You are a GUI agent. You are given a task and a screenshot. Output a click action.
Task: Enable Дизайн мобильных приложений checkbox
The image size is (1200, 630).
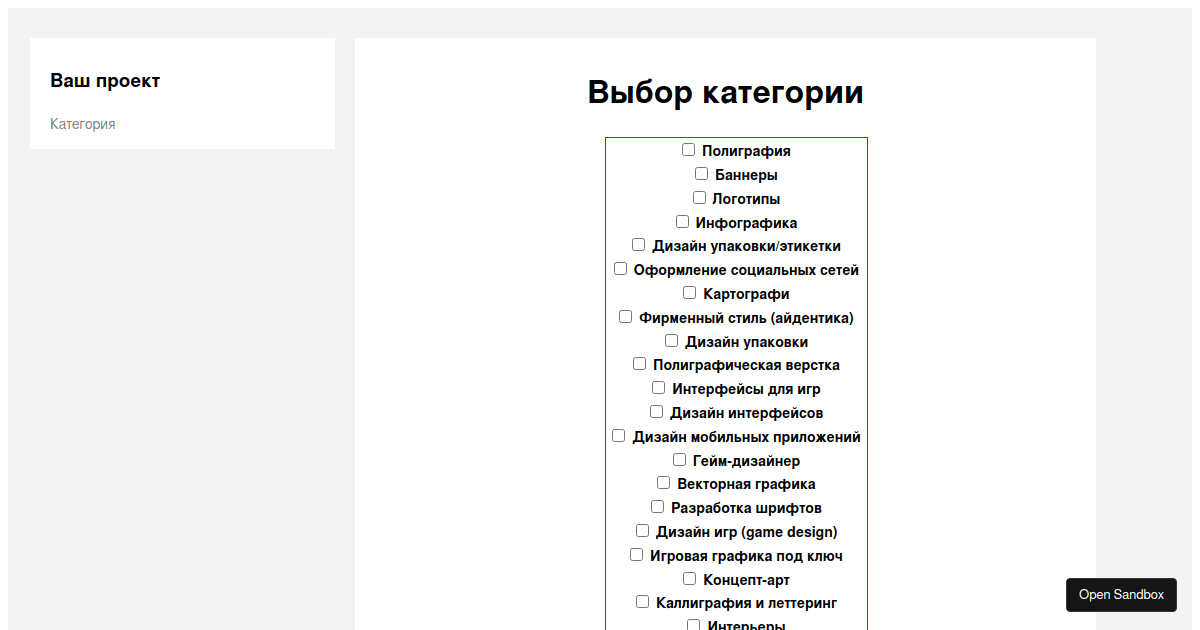click(x=619, y=436)
